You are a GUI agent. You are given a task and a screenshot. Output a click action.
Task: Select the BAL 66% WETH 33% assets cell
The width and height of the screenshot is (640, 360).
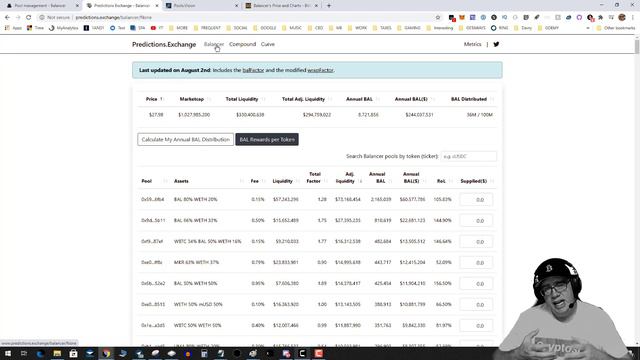(196, 220)
